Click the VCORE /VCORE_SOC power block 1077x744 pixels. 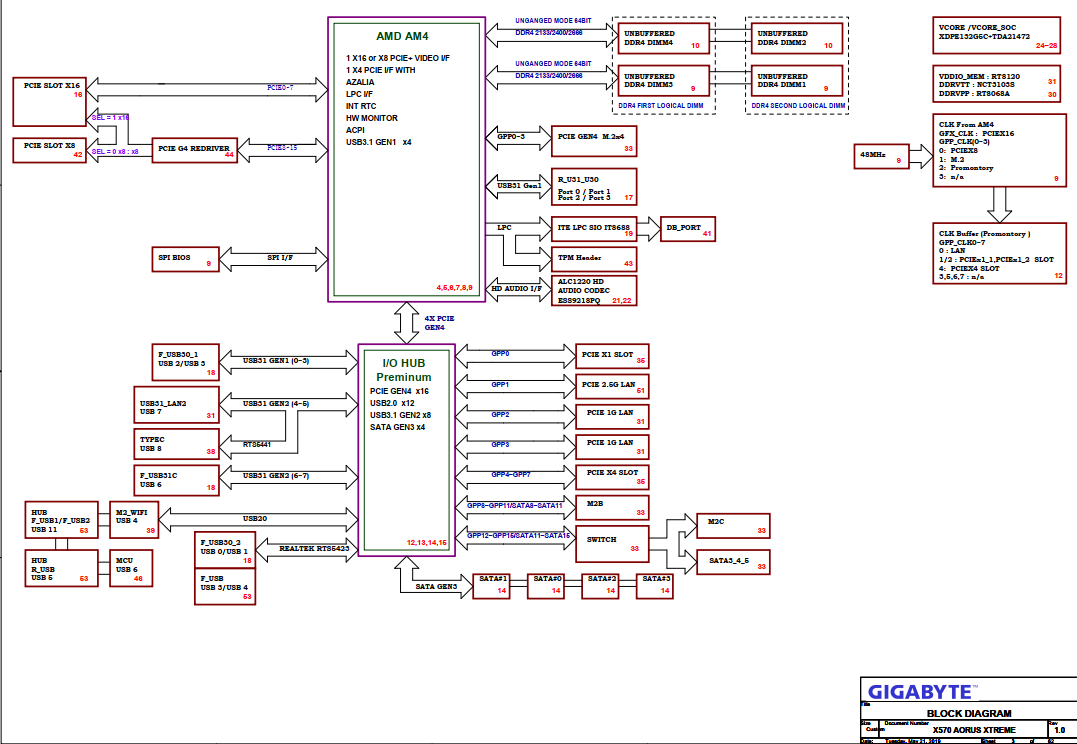pyautogui.click(x=997, y=36)
